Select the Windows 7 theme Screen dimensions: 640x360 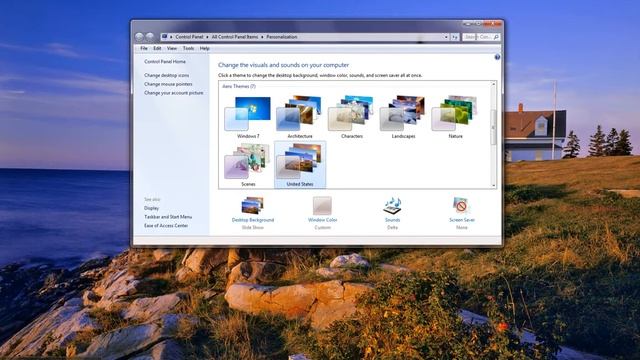[248, 117]
